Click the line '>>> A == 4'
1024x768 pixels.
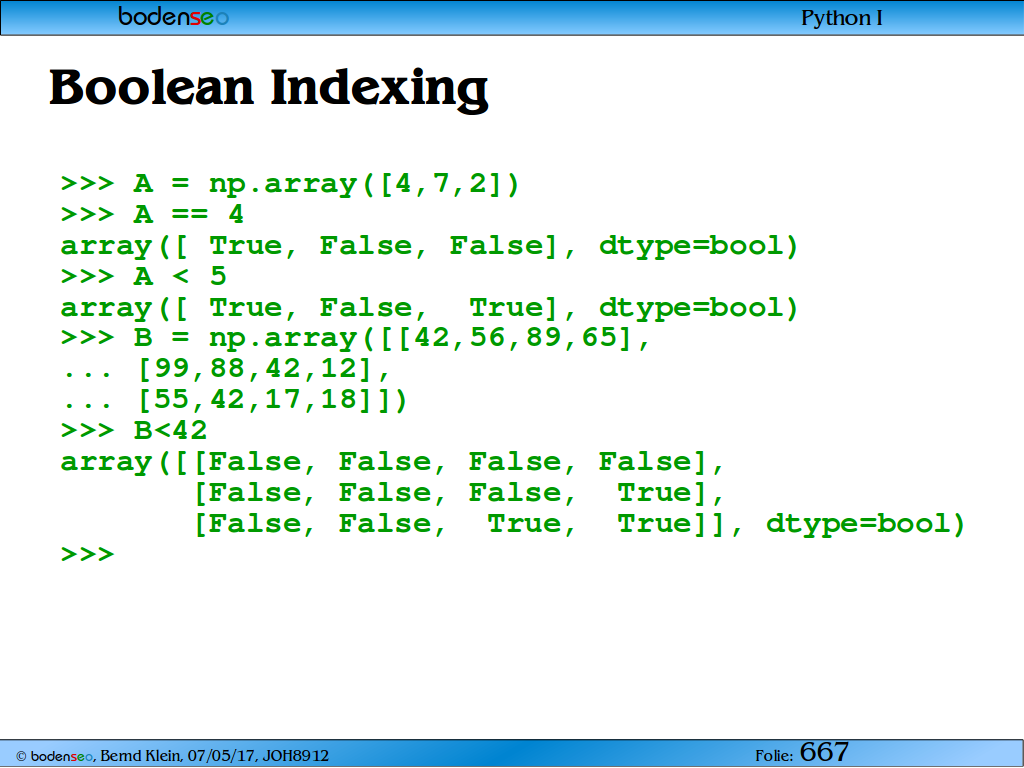(152, 214)
